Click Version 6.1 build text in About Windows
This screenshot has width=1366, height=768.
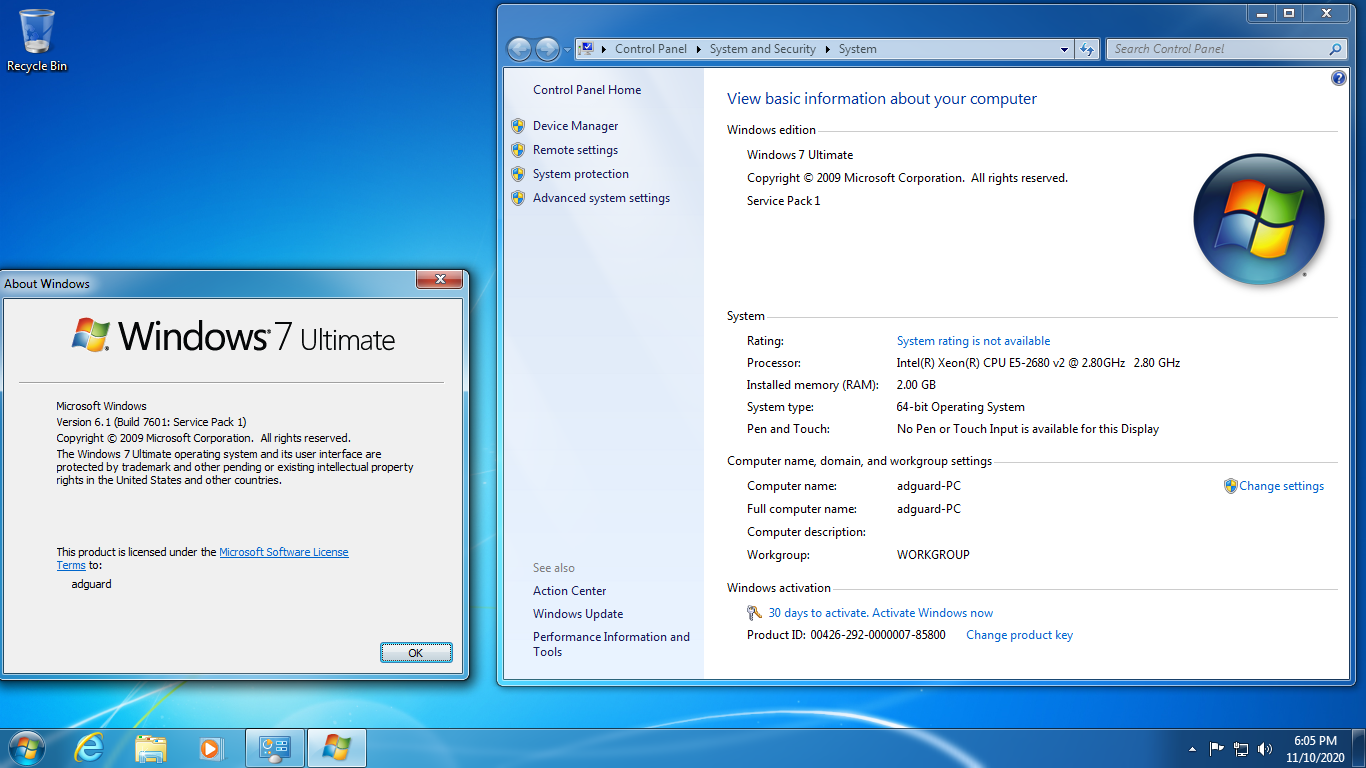click(x=151, y=422)
